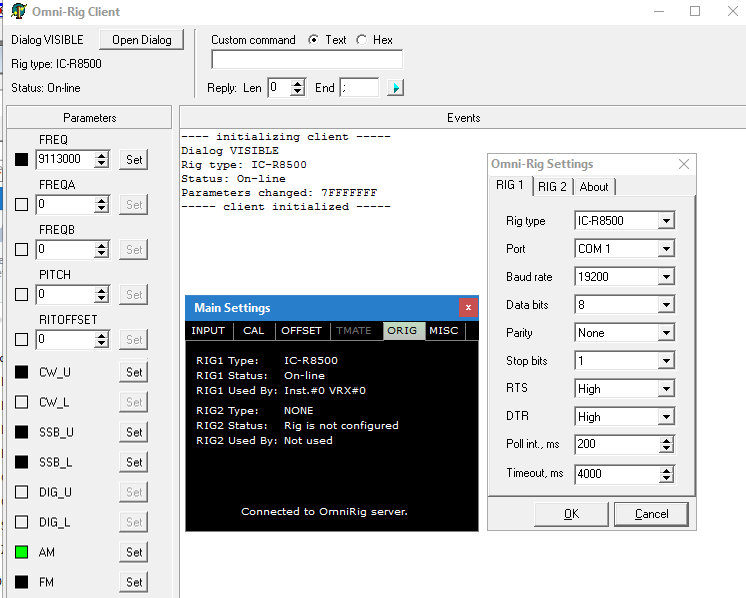Toggle the RITOFFSET indicator checkbox

click(x=21, y=339)
